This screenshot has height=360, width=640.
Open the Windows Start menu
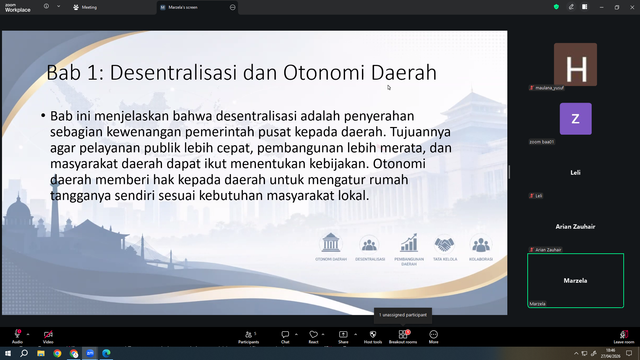pos(8,353)
